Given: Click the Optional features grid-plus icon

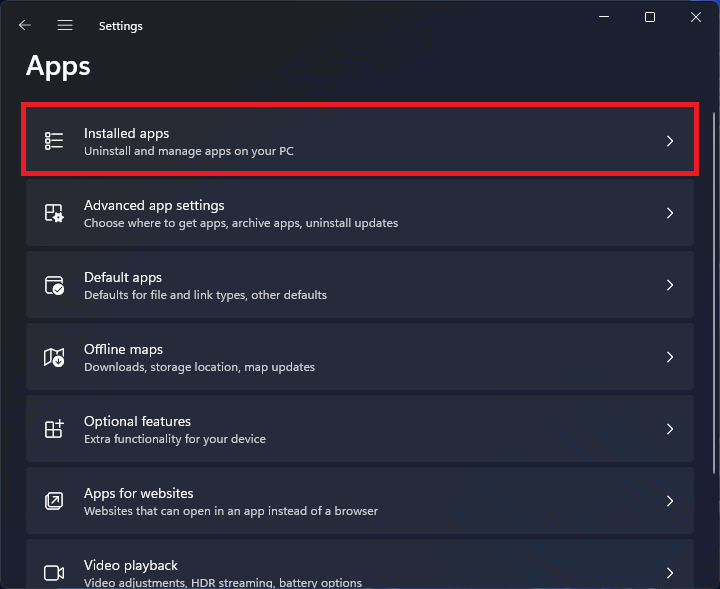Looking at the screenshot, I should click(x=54, y=429).
